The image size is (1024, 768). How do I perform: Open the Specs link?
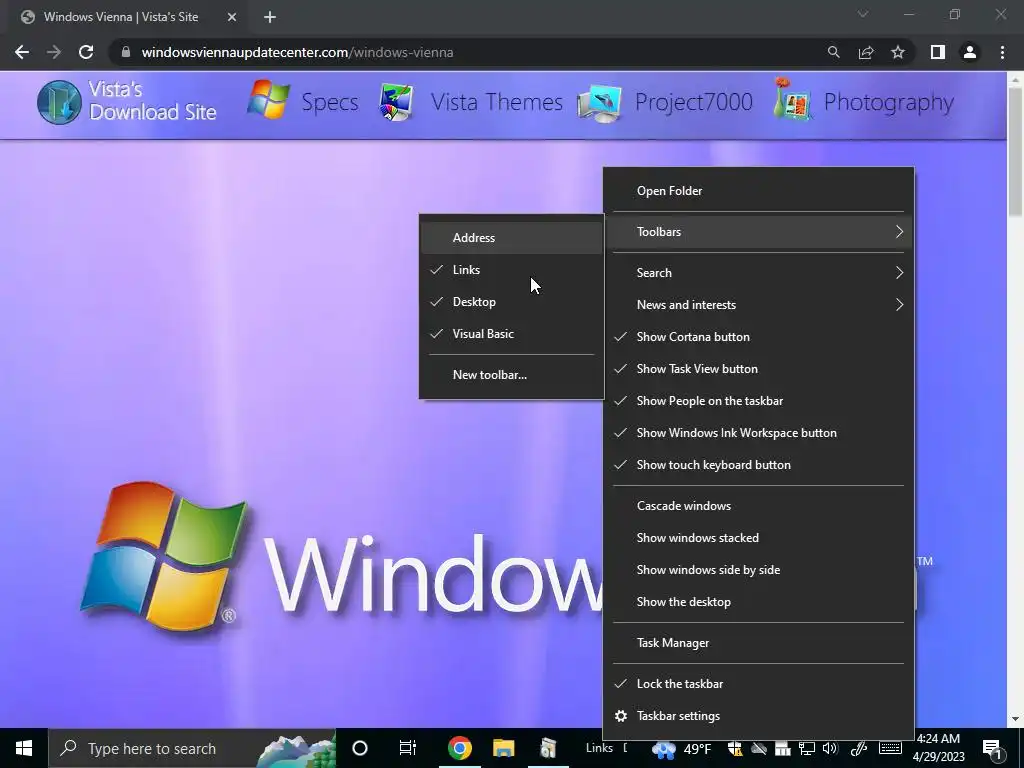point(330,103)
